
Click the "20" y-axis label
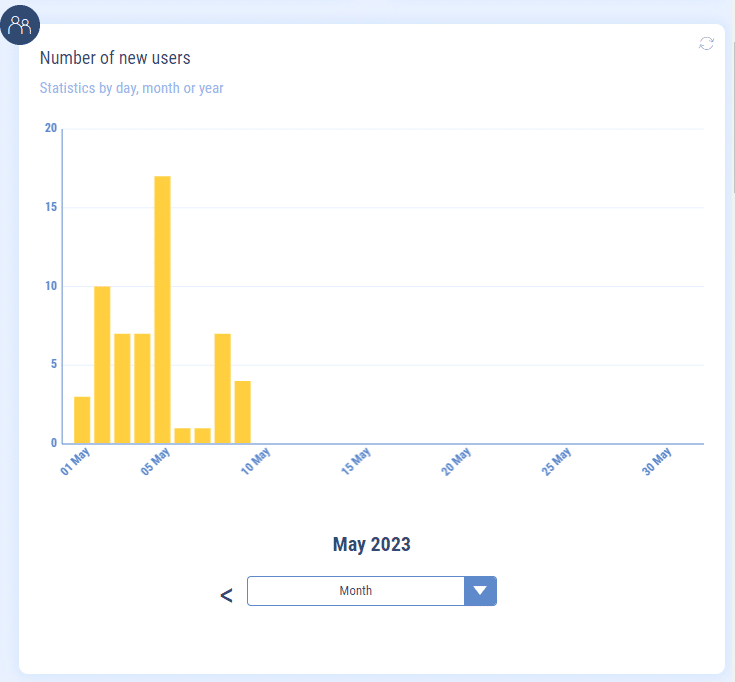(51, 128)
